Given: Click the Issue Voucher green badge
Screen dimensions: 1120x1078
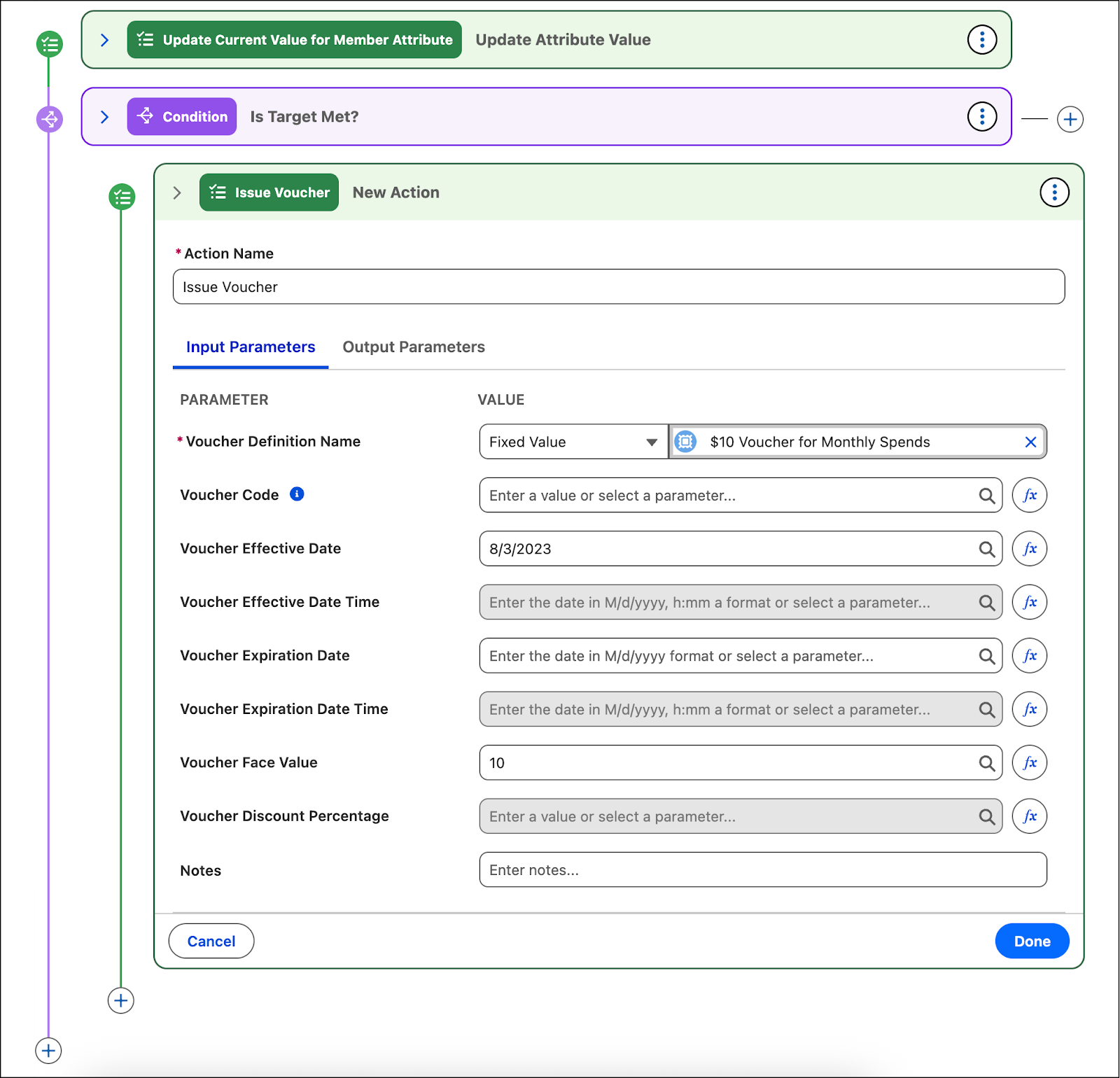Looking at the screenshot, I should click(x=269, y=192).
